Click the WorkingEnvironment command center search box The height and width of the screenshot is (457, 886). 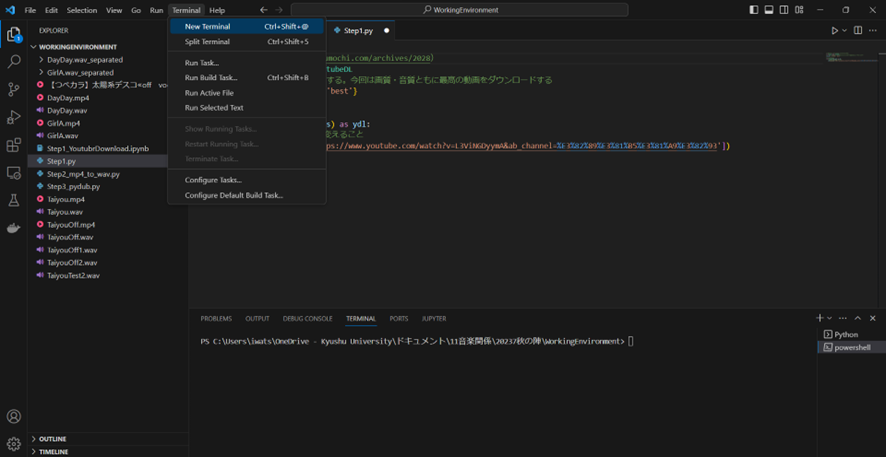tap(459, 10)
